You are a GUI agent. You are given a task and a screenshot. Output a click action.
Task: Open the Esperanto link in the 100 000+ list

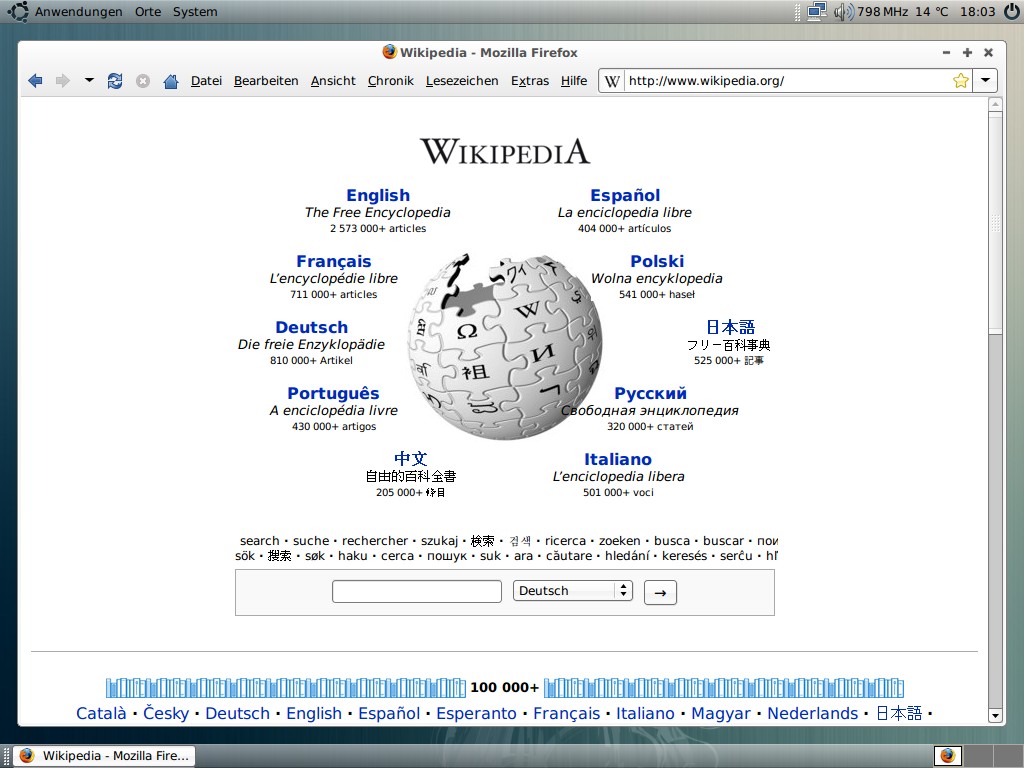point(476,713)
